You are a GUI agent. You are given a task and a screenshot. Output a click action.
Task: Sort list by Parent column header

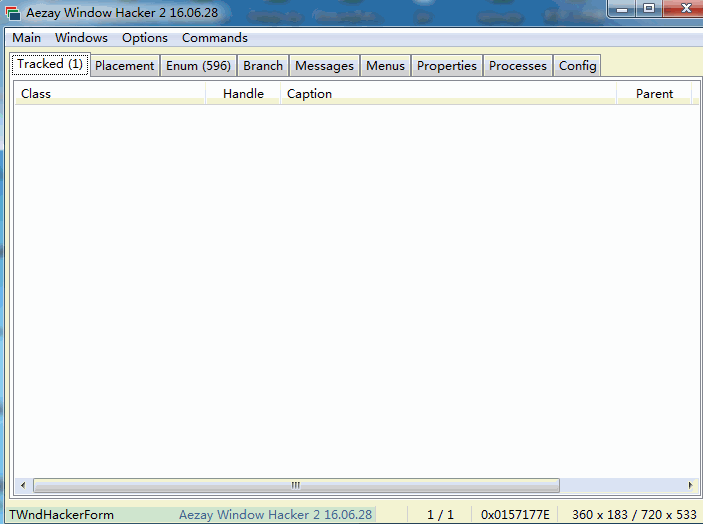click(x=654, y=93)
